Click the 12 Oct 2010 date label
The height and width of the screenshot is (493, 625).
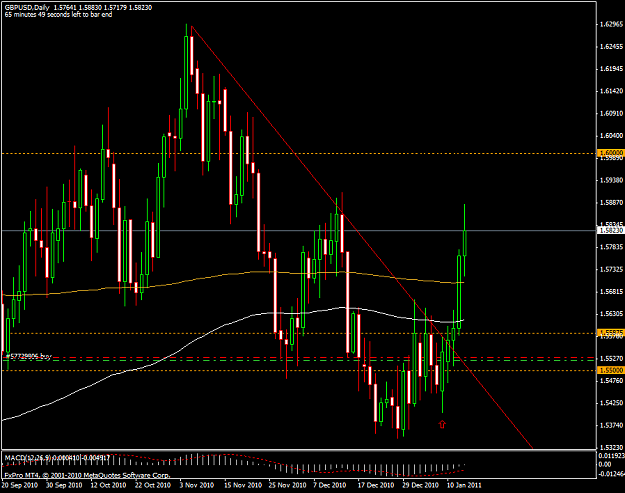[x=108, y=485]
